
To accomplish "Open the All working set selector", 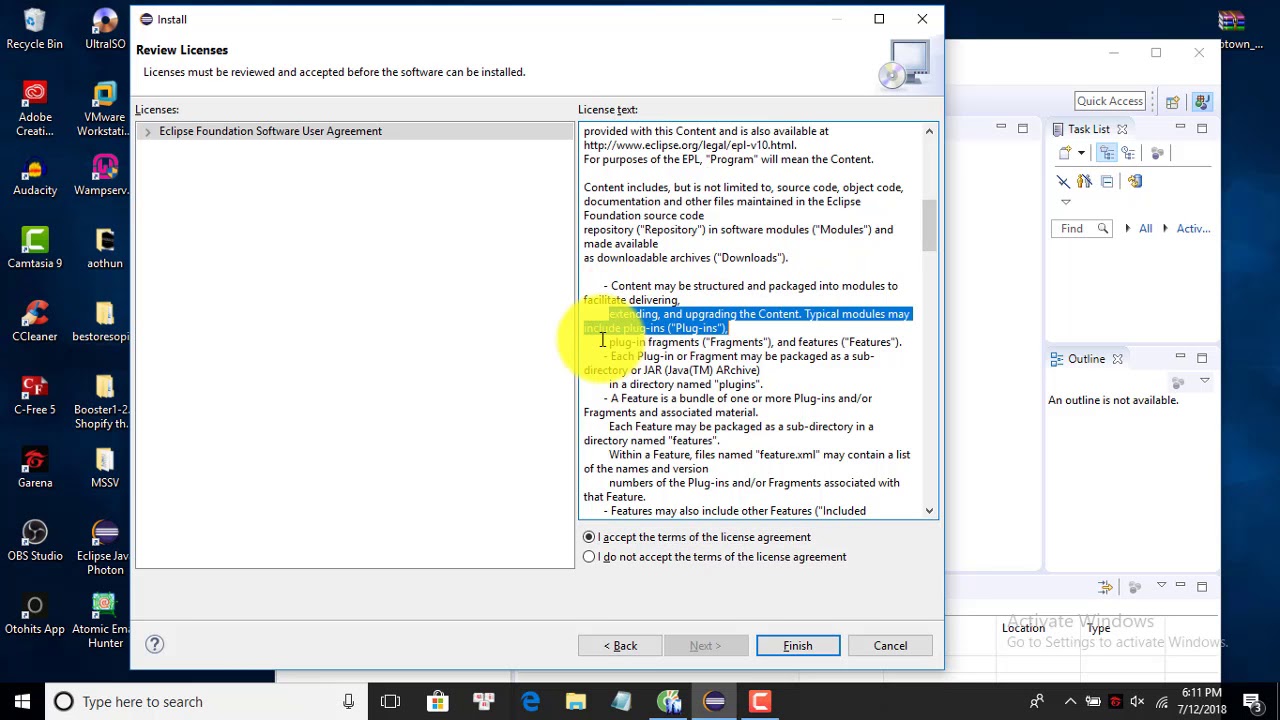I will click(1145, 229).
